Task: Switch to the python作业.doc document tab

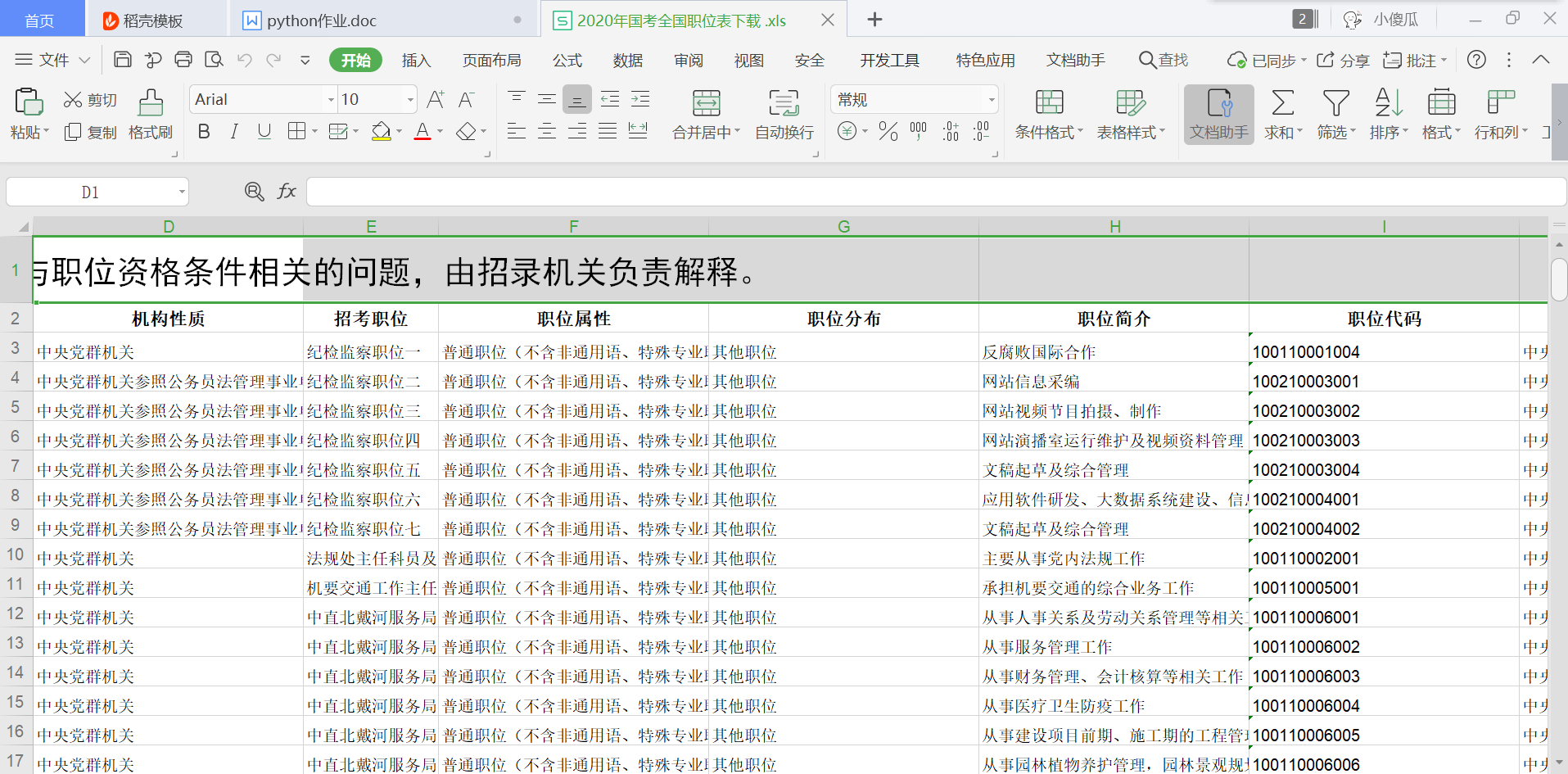Action: click(322, 20)
